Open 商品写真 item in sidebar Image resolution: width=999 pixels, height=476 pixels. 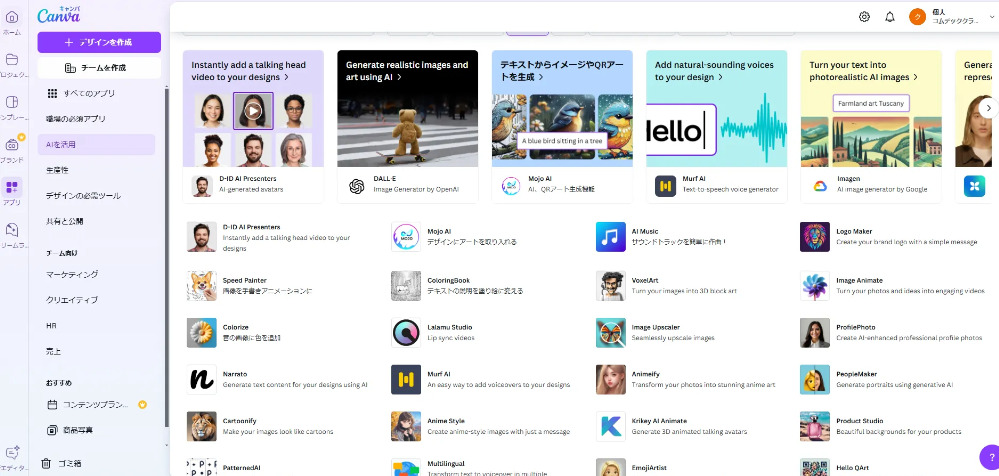[96, 430]
